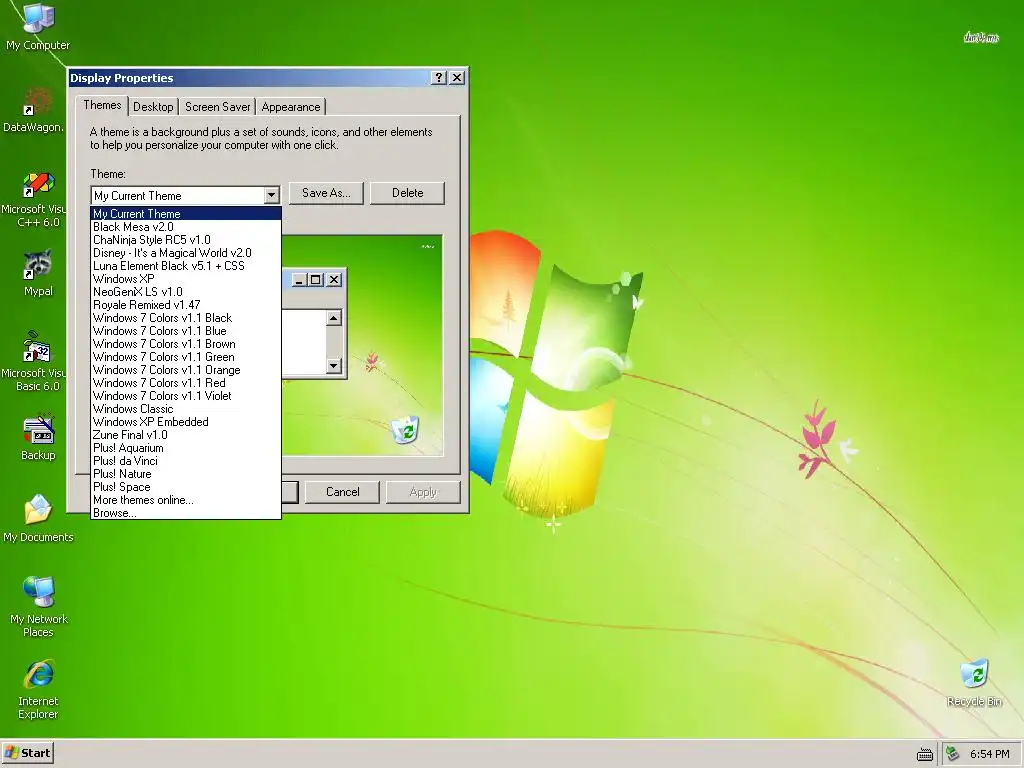This screenshot has height=768, width=1024.
Task: Choose Windows 7 Colors v1.1 Blue
Action: [x=186, y=331]
